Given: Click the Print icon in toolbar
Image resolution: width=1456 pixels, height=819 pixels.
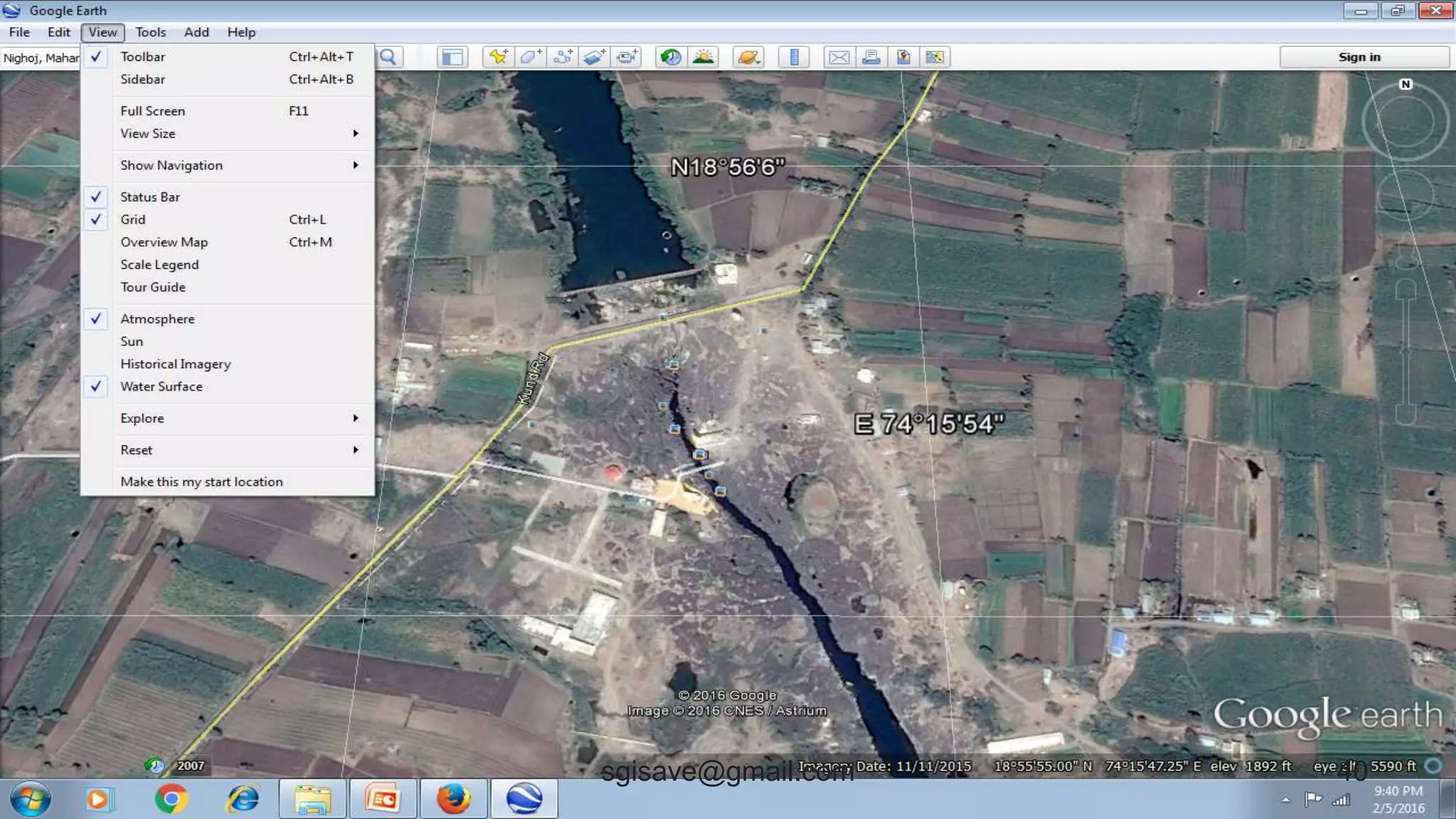Looking at the screenshot, I should click(871, 57).
